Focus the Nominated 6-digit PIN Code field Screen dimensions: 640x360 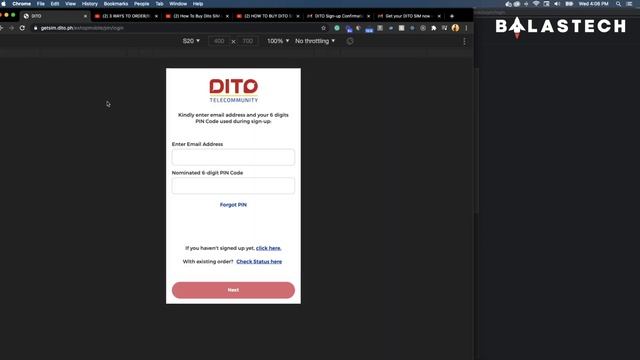click(233, 186)
